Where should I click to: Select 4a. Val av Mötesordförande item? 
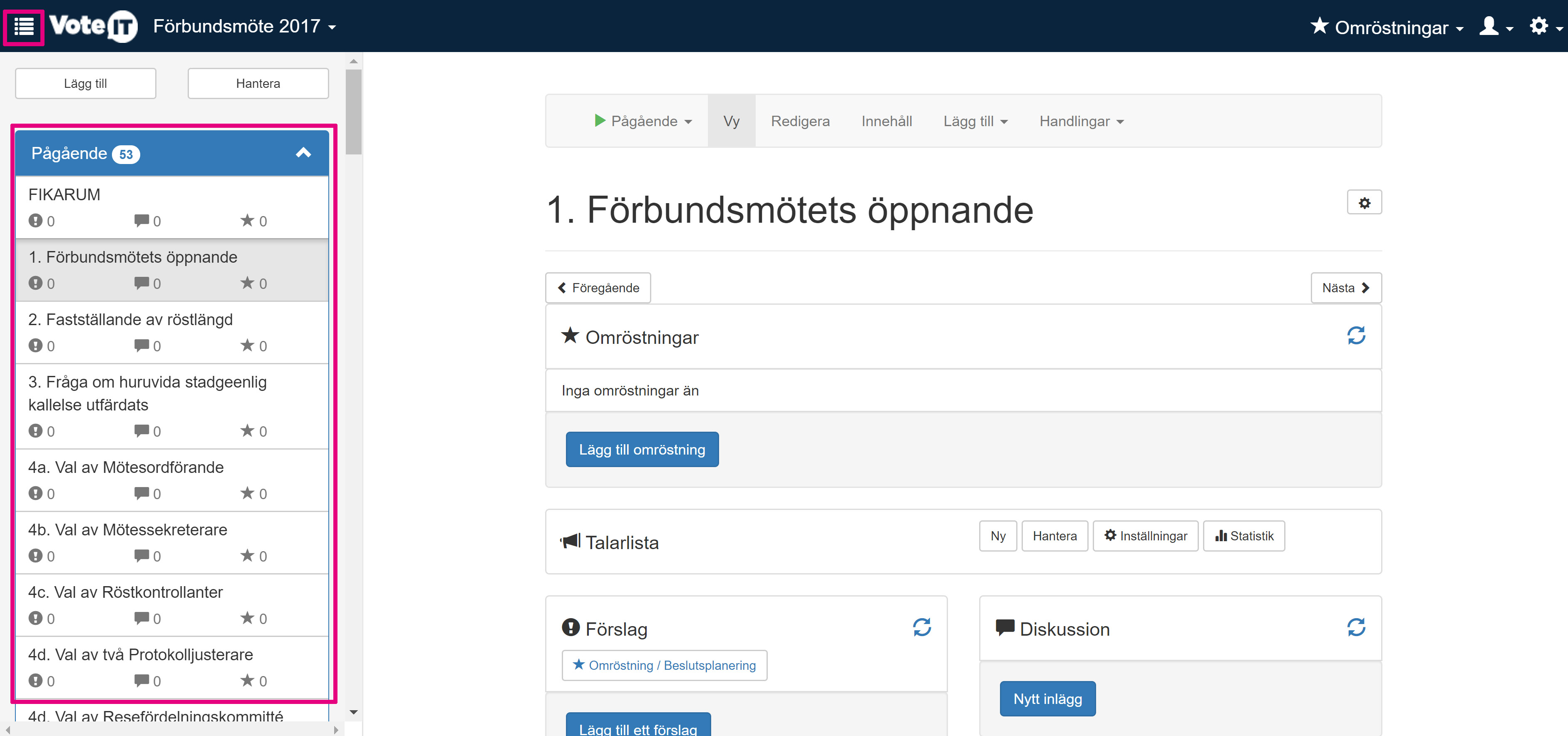click(x=172, y=480)
